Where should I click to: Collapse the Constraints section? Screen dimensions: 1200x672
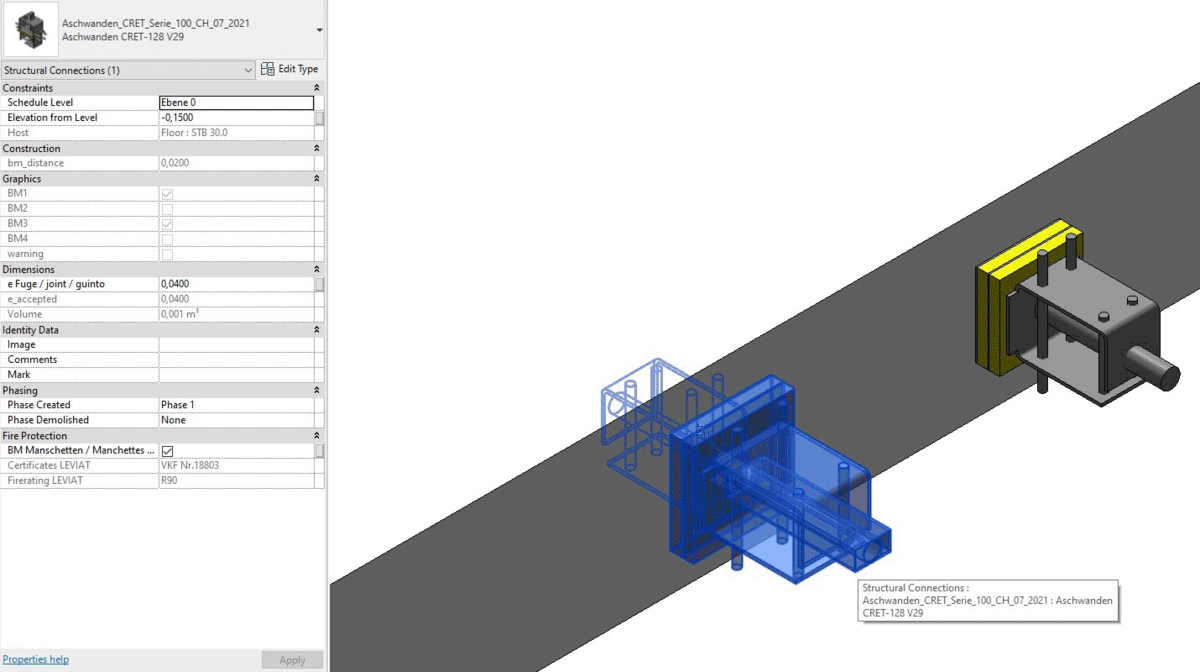click(x=317, y=88)
